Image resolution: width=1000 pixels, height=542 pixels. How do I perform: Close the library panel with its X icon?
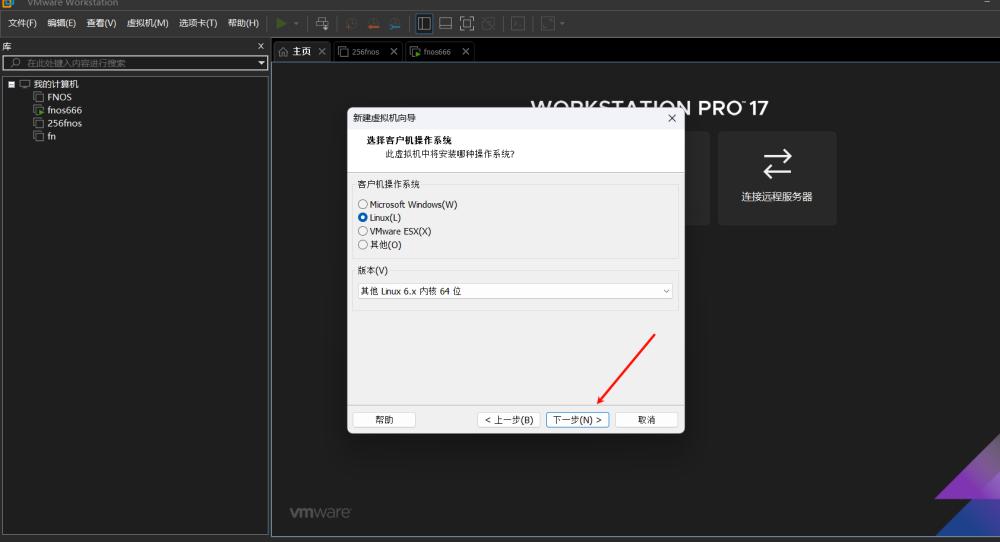261,46
